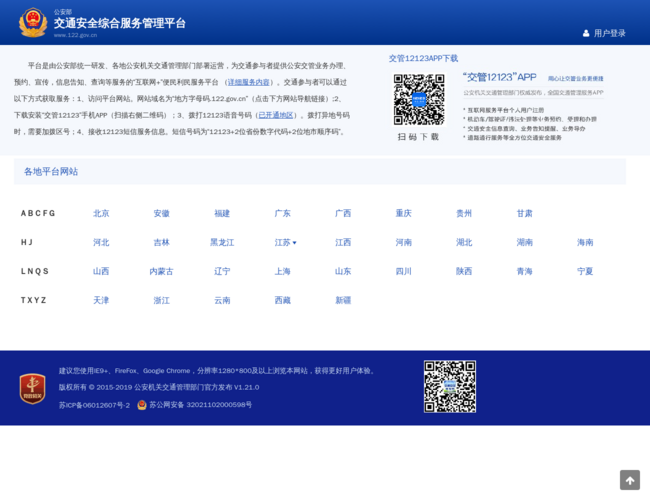The height and width of the screenshot is (500, 650).
Task: Click the www.122.gov.cn text in header
Action: pyautogui.click(x=75, y=35)
